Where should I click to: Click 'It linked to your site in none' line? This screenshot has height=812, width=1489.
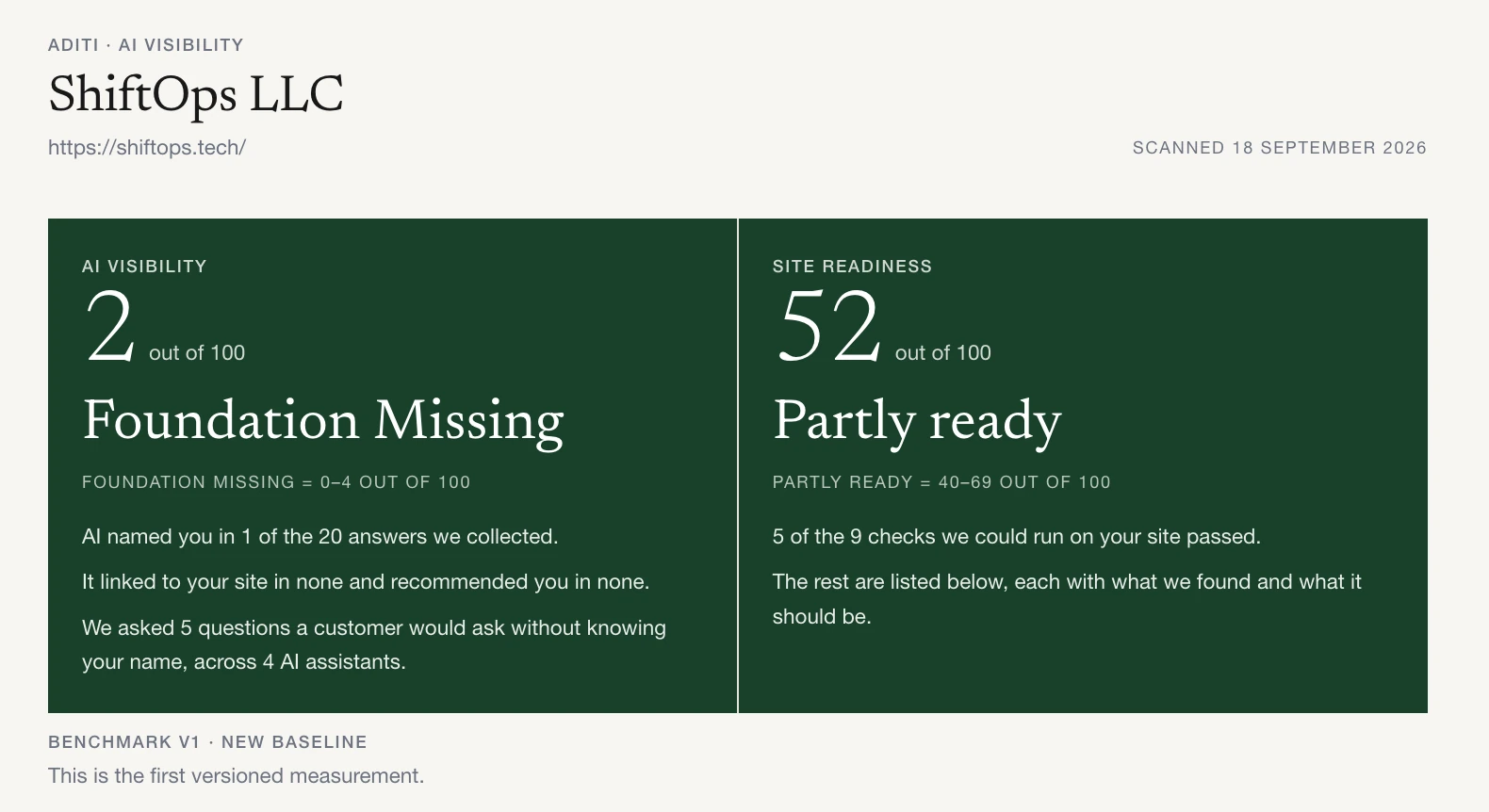[x=366, y=581]
